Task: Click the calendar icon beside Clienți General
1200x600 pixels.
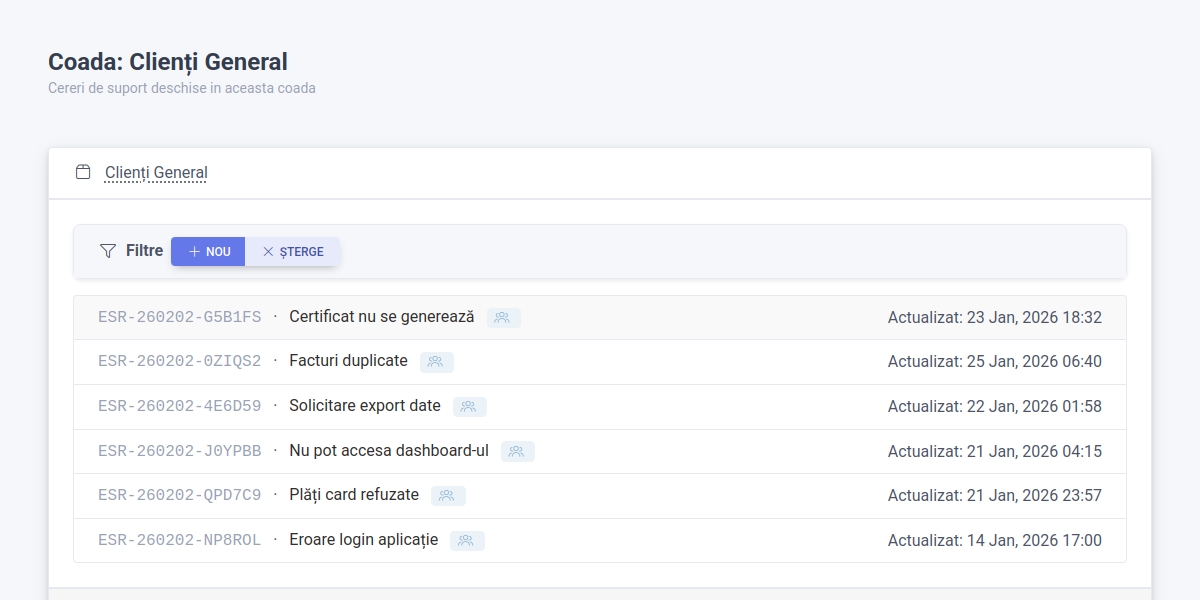Action: click(83, 172)
